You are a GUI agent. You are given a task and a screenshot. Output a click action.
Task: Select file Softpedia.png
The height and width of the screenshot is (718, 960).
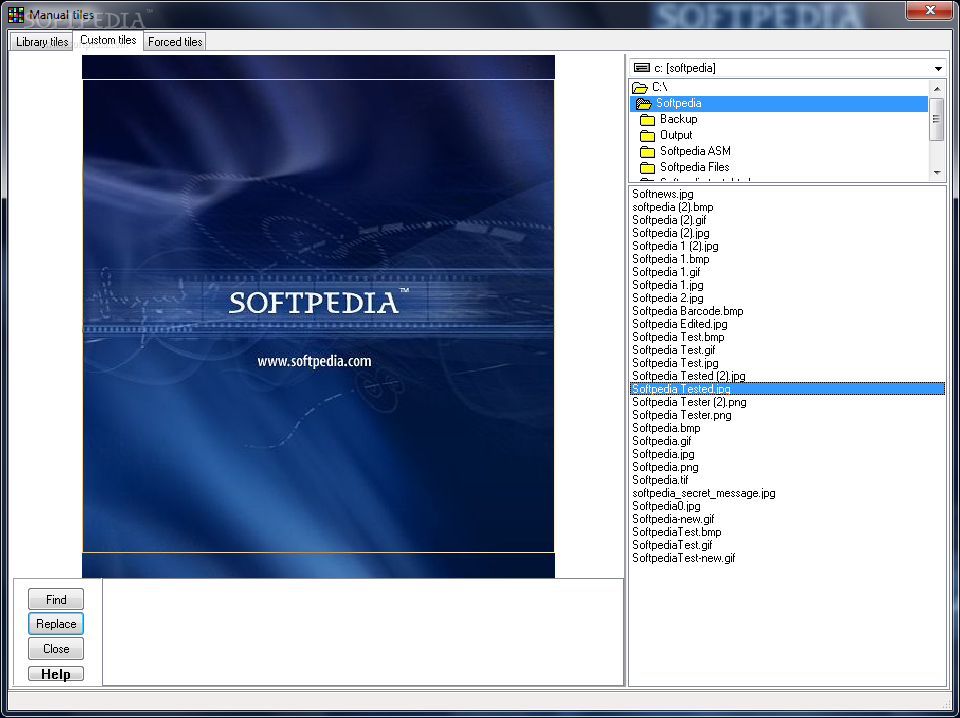665,467
